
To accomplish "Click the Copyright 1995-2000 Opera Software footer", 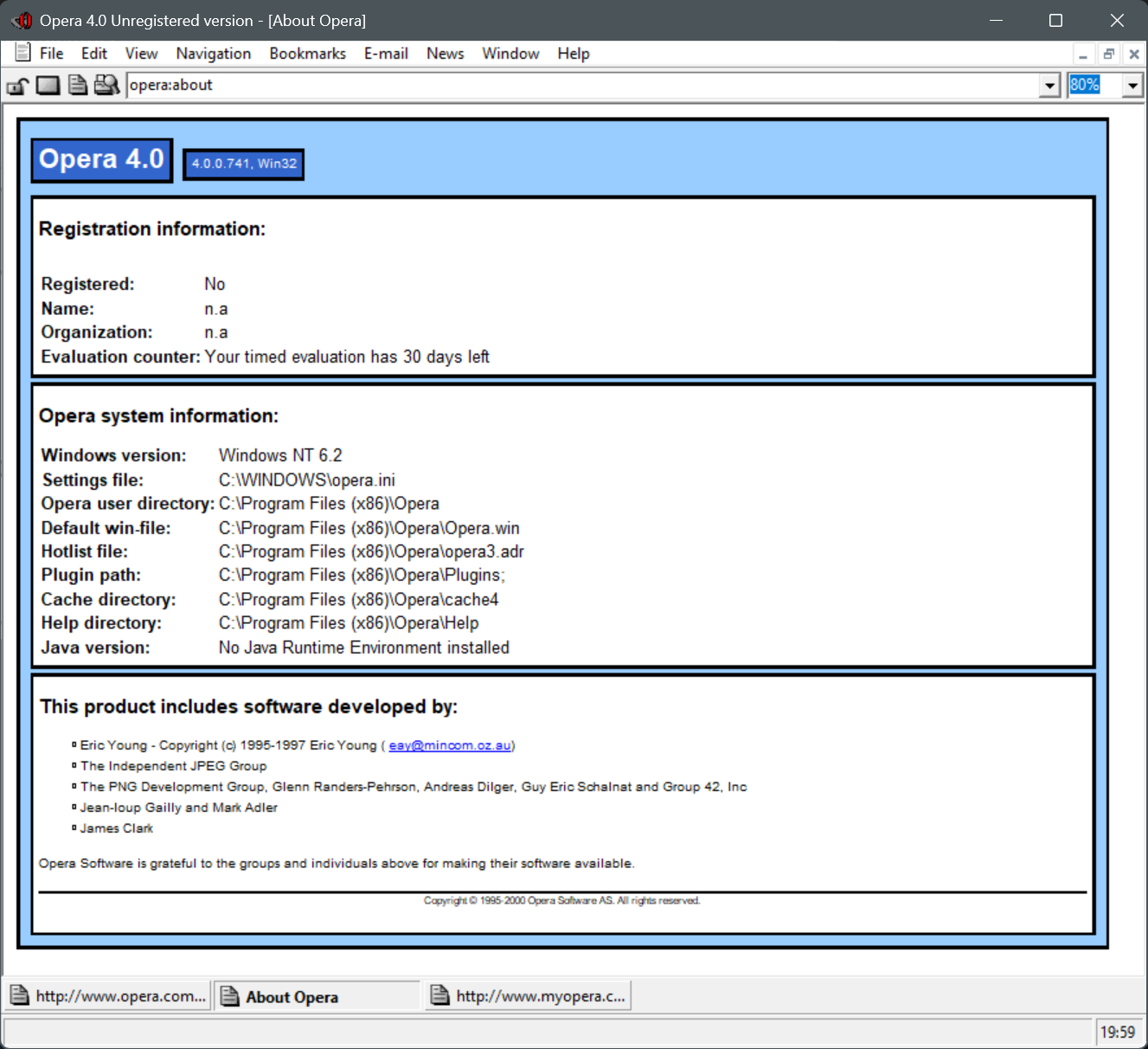I will coord(562,901).
